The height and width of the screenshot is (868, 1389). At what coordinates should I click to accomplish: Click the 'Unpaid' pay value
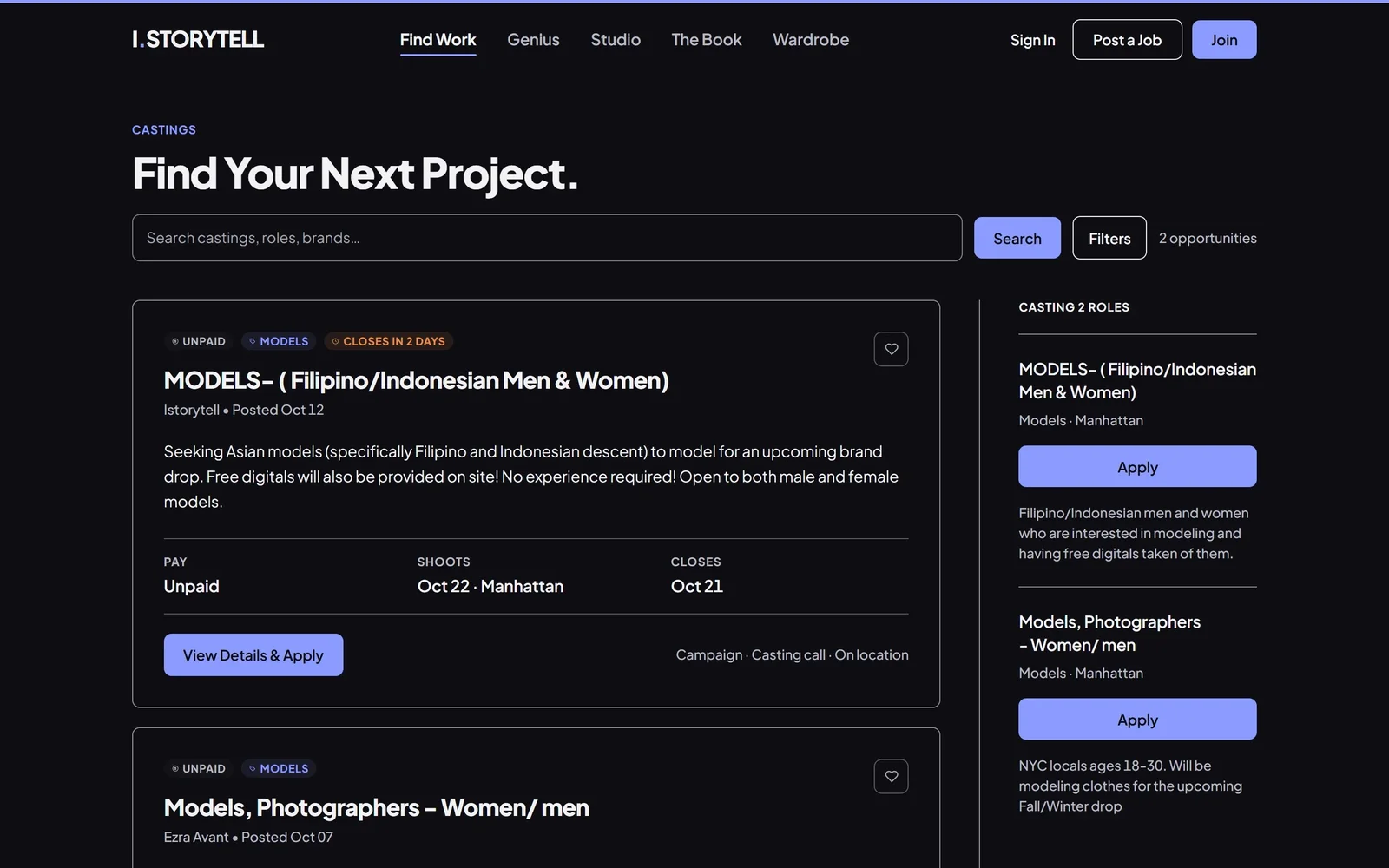tap(192, 586)
